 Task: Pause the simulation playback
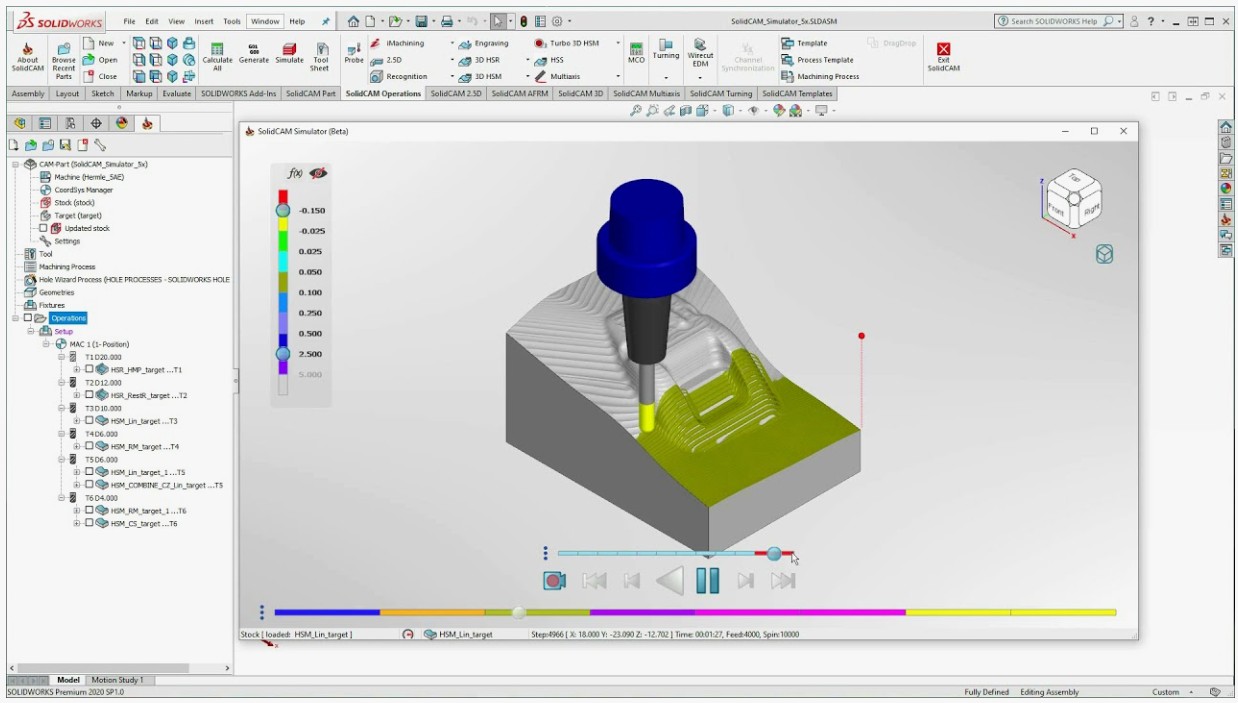708,580
